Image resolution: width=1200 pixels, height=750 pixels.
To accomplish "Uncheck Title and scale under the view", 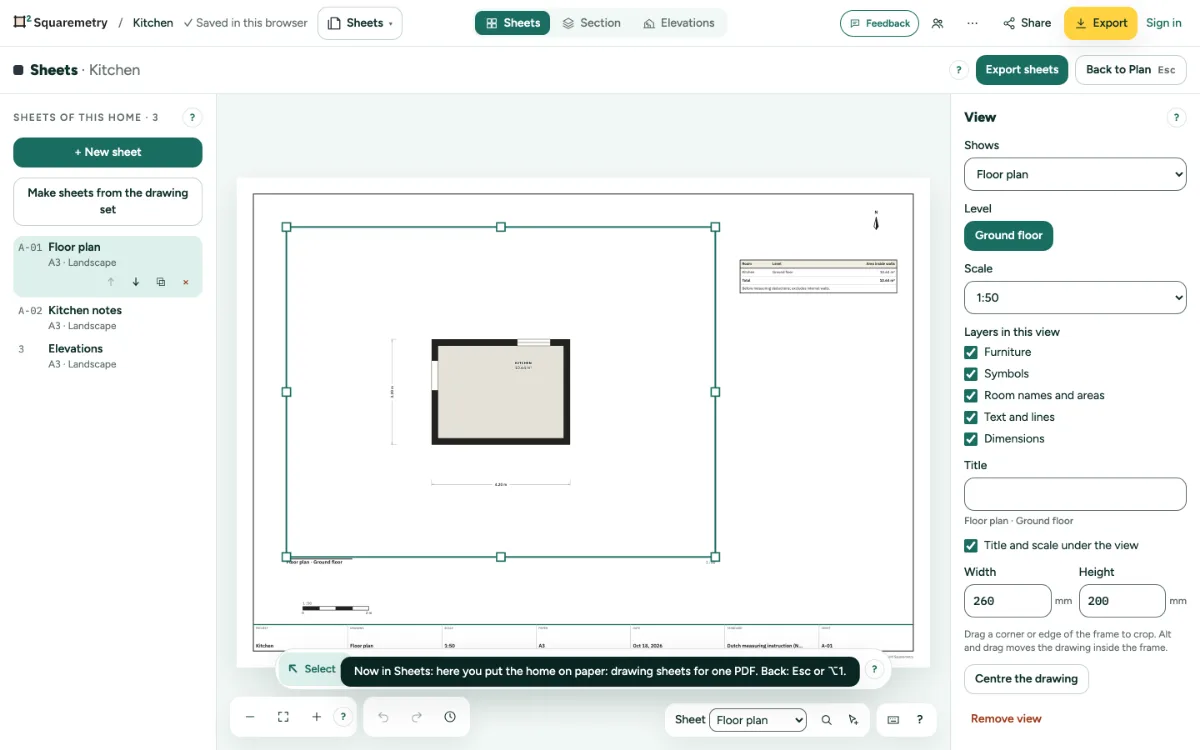I will tap(970, 546).
